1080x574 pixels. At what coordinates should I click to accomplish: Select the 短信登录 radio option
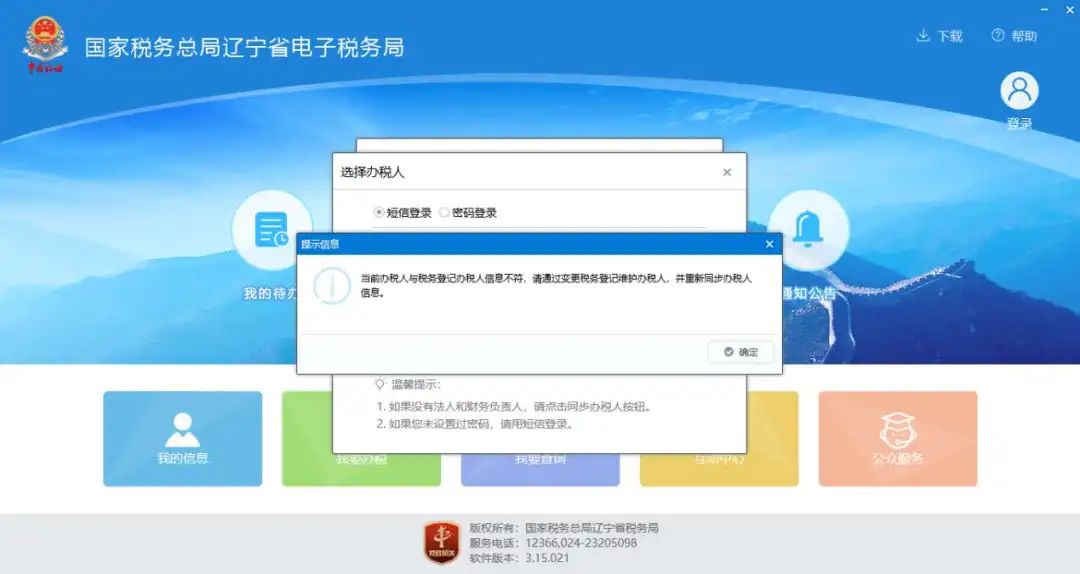coord(378,212)
